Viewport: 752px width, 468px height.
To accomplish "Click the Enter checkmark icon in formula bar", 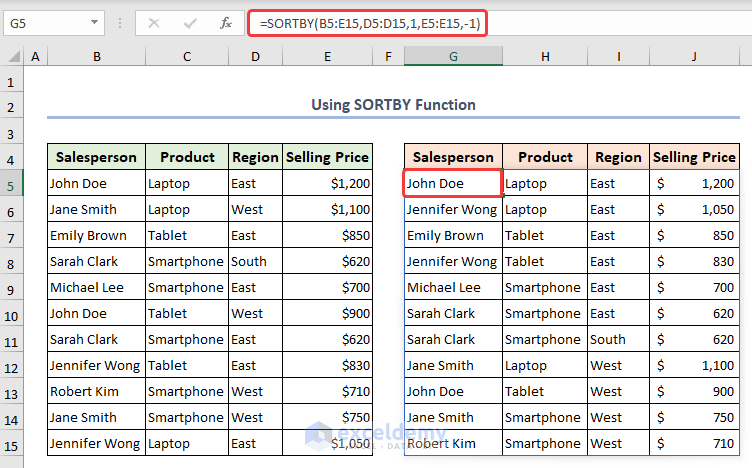I will pyautogui.click(x=190, y=23).
